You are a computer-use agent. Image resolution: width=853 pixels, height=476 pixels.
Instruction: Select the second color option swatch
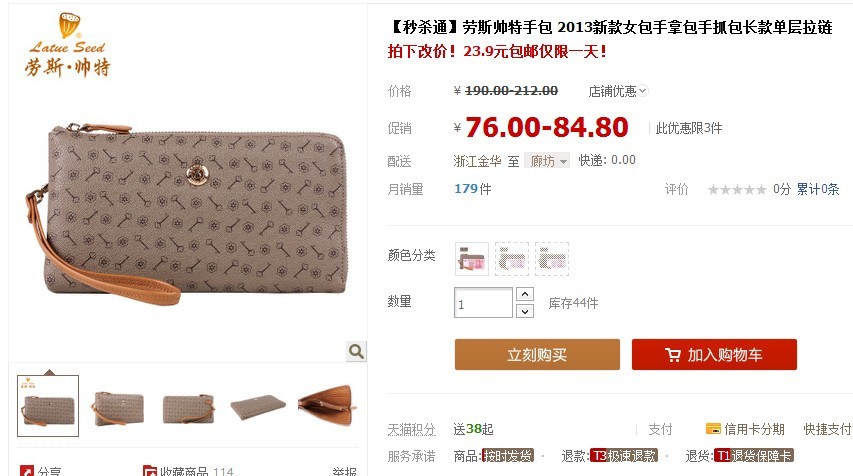click(512, 258)
